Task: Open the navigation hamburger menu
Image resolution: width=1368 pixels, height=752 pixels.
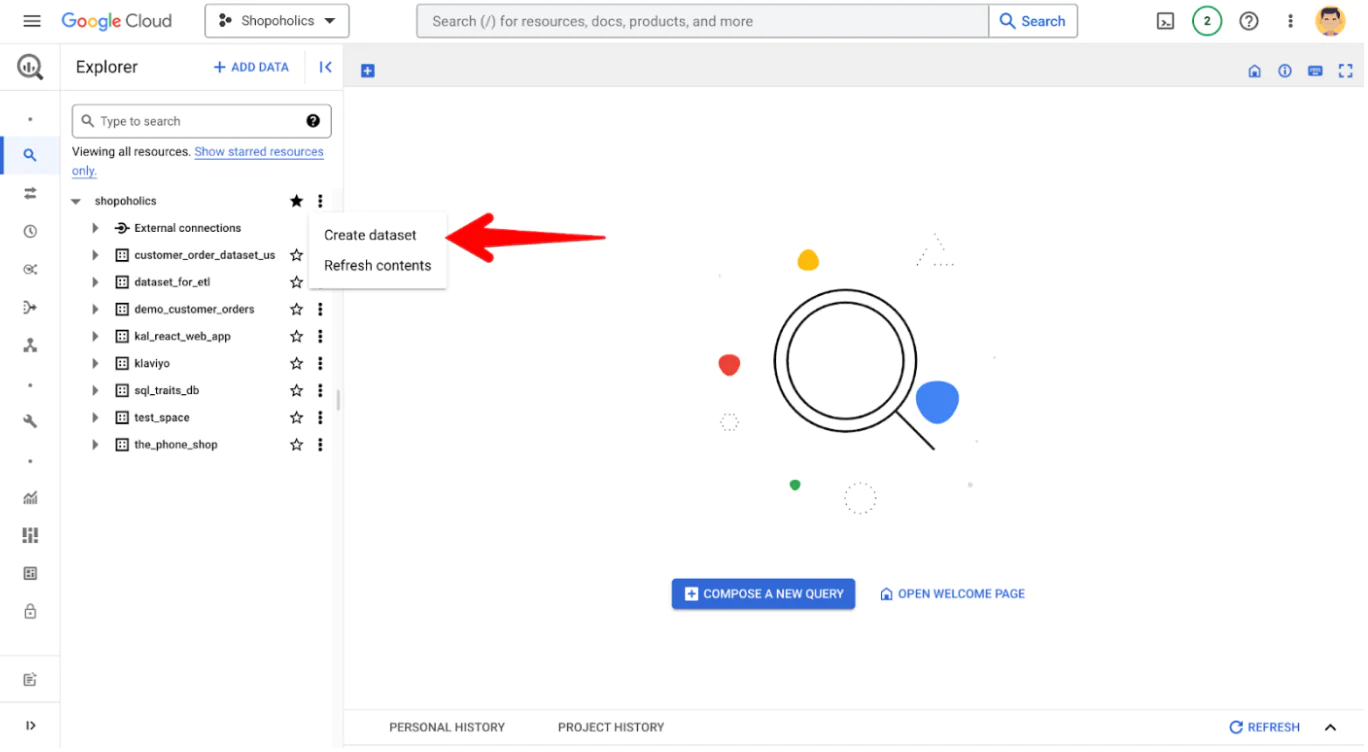Action: click(30, 20)
